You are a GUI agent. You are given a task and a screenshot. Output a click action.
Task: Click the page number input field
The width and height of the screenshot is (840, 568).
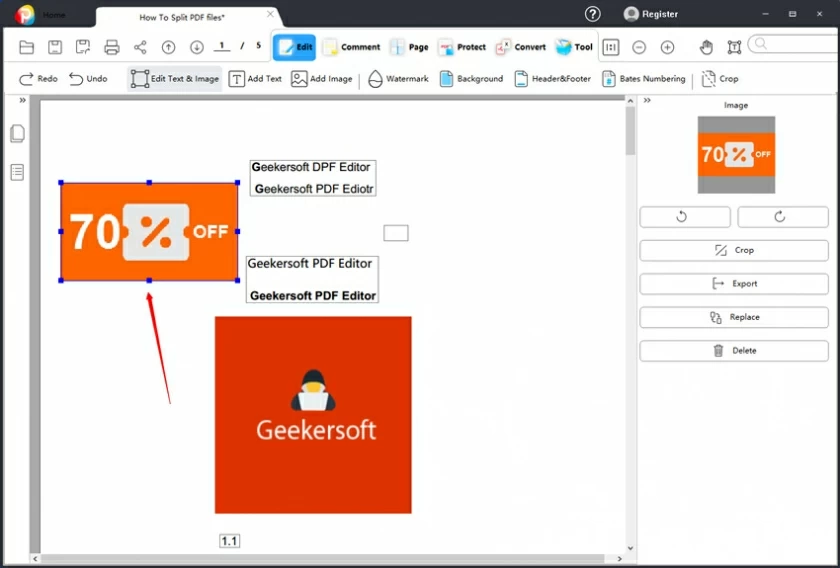click(x=222, y=46)
